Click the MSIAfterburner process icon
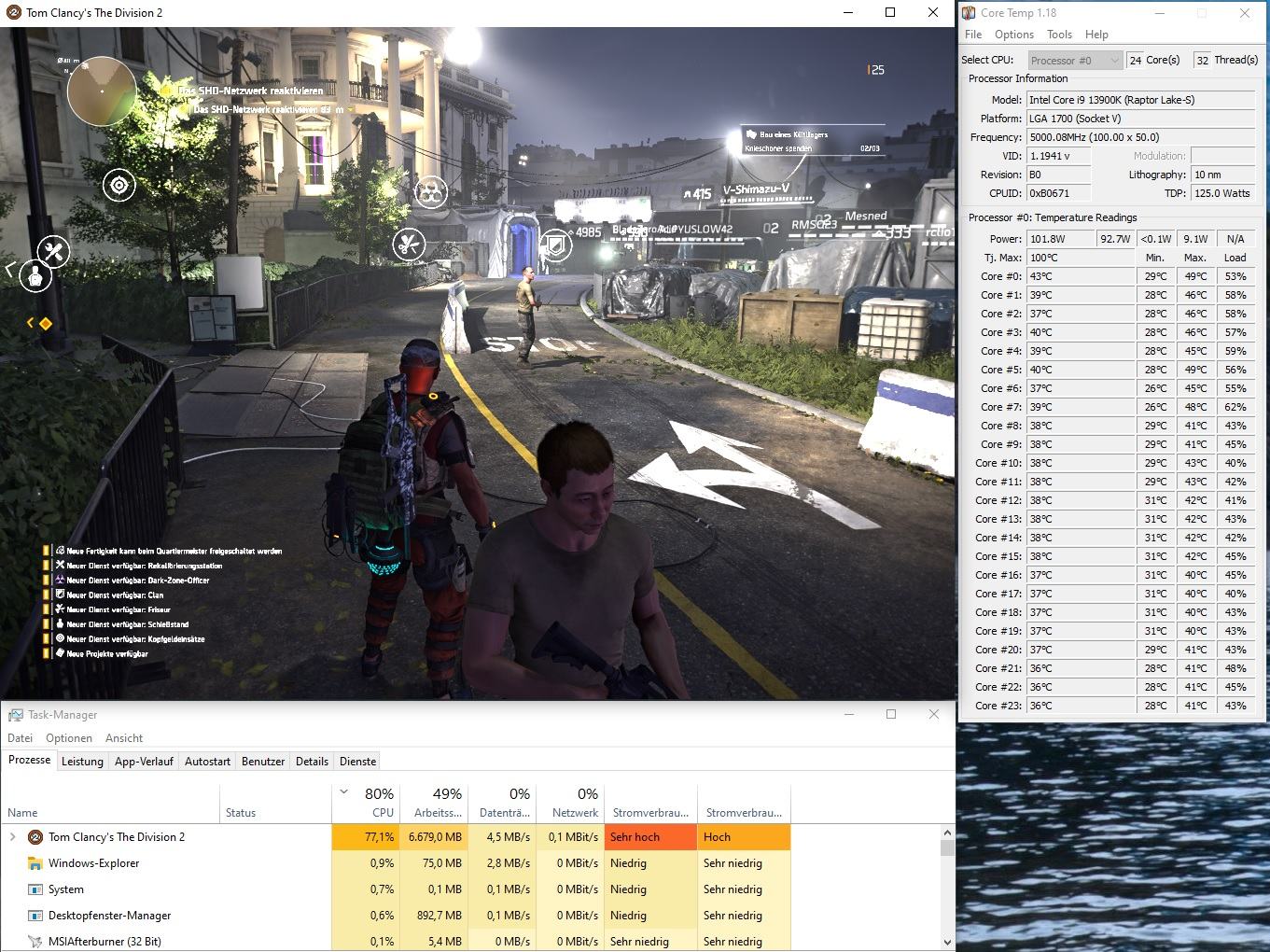 [35, 942]
